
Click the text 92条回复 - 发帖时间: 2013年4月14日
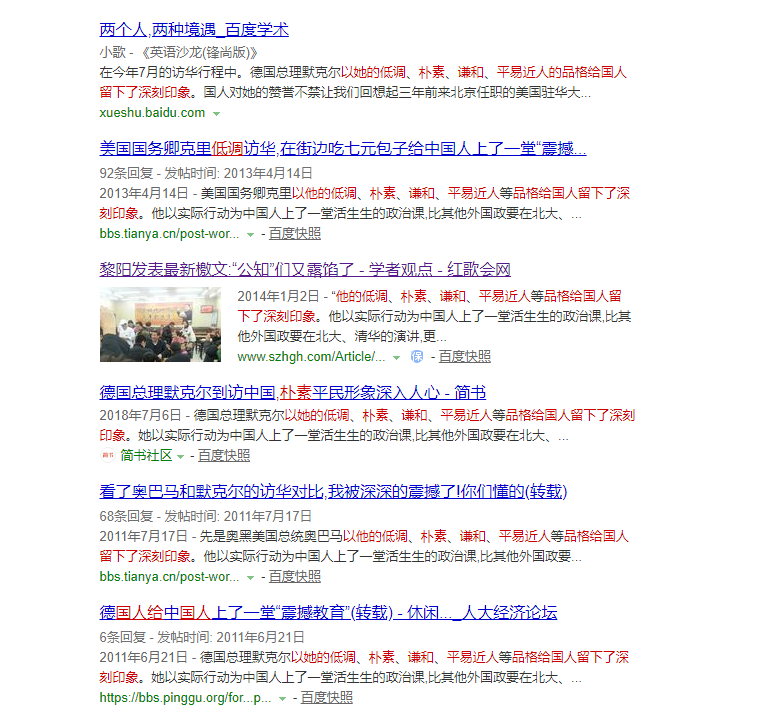pos(206,173)
